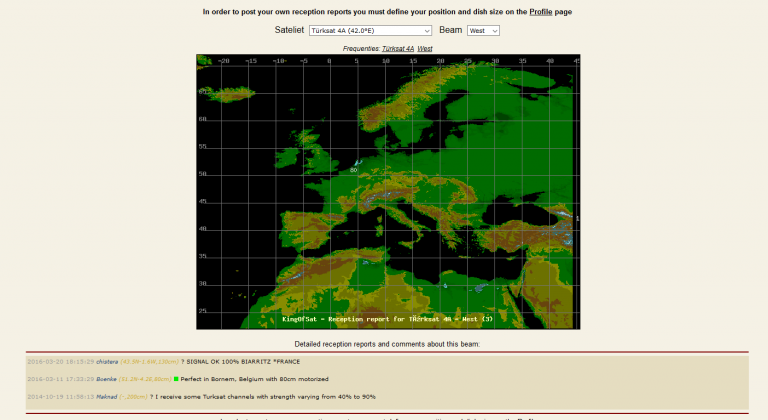Click the green status square in Boenke's report
Image resolution: width=768 pixels, height=420 pixels.
[x=176, y=379]
